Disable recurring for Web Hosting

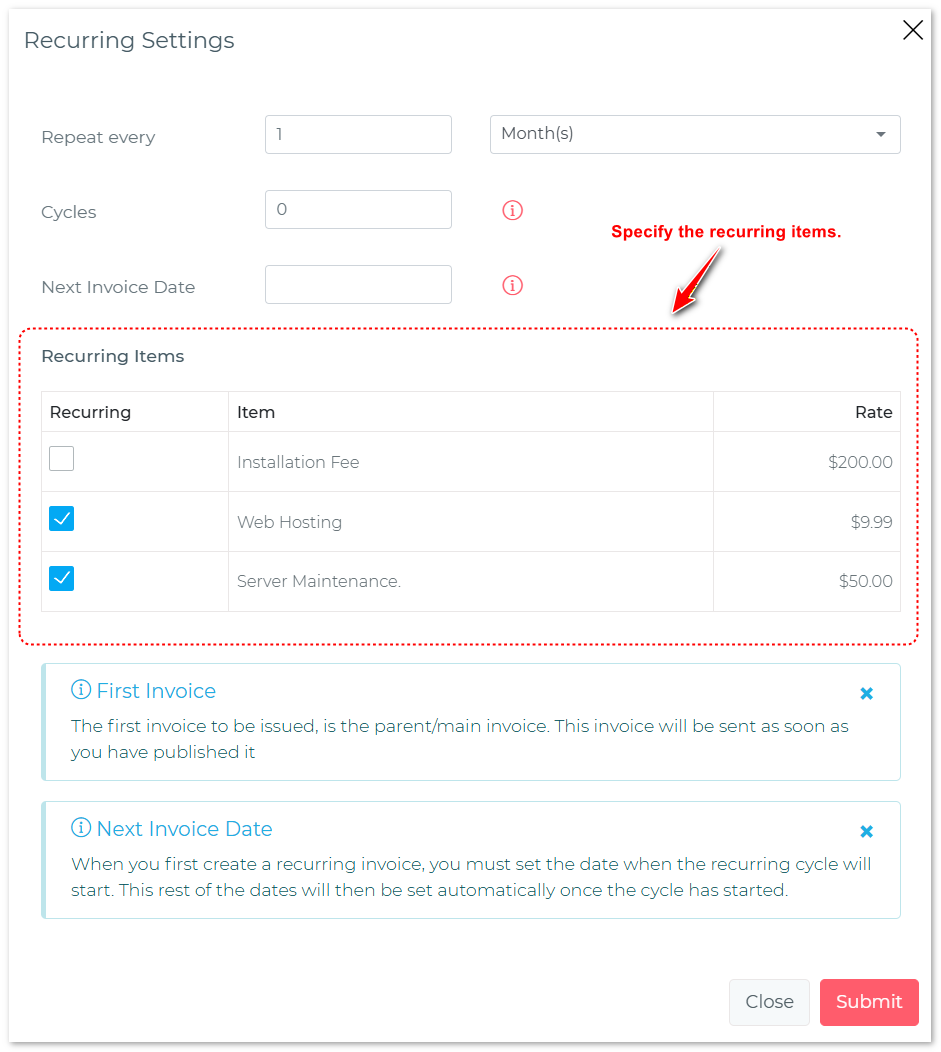click(61, 518)
